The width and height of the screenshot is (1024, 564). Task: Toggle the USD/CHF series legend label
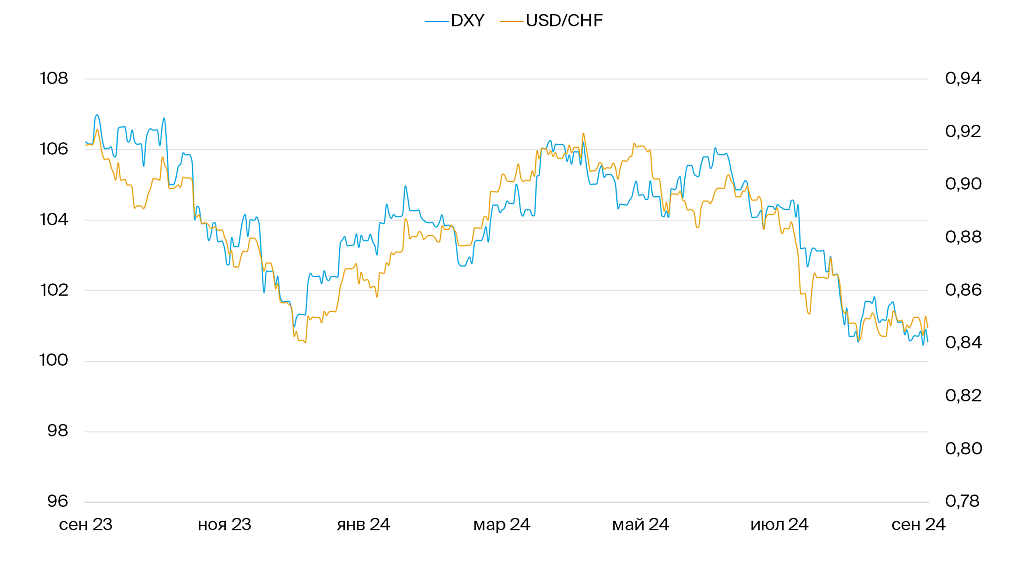click(x=564, y=20)
